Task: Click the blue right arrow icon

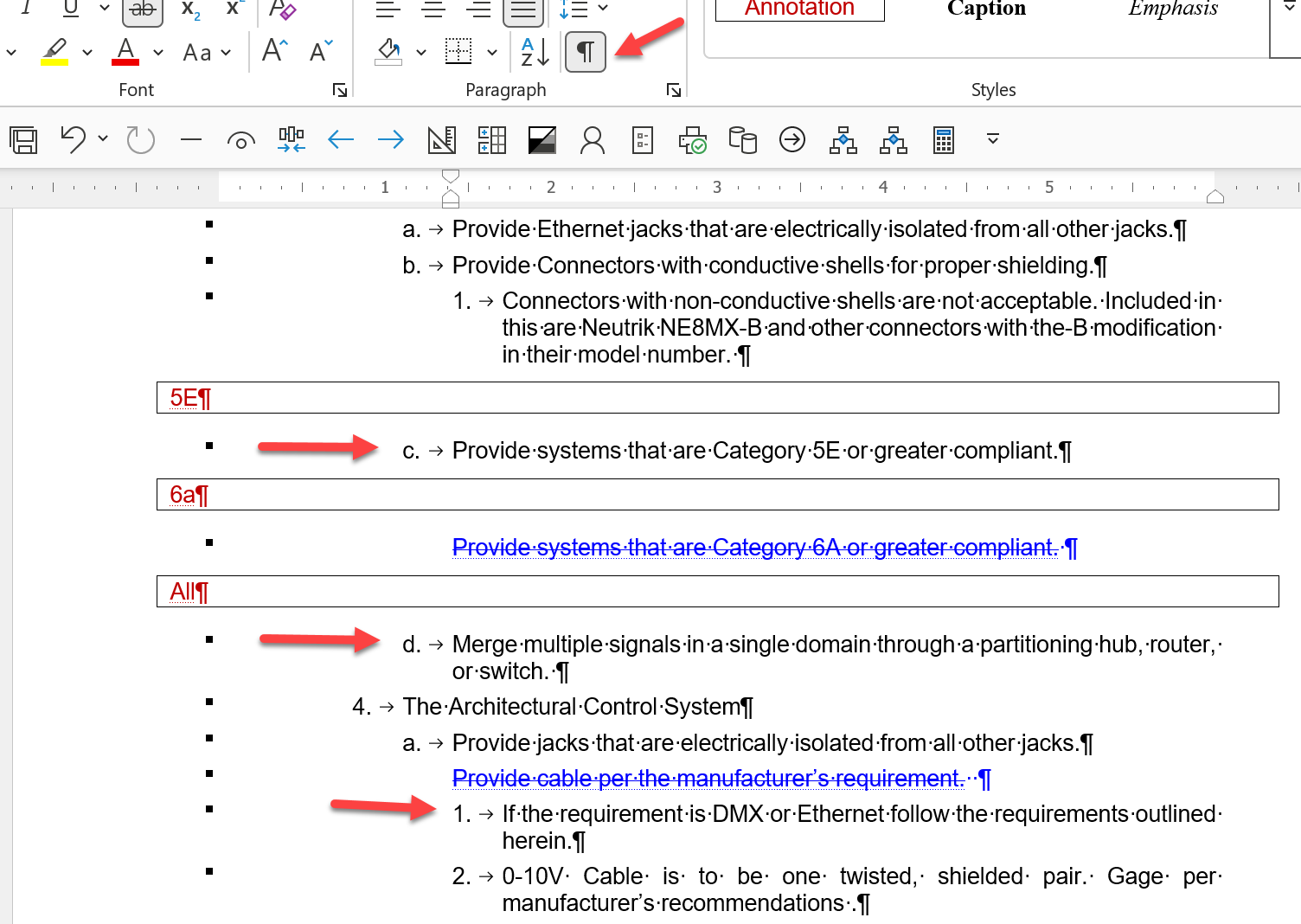Action: [x=391, y=139]
